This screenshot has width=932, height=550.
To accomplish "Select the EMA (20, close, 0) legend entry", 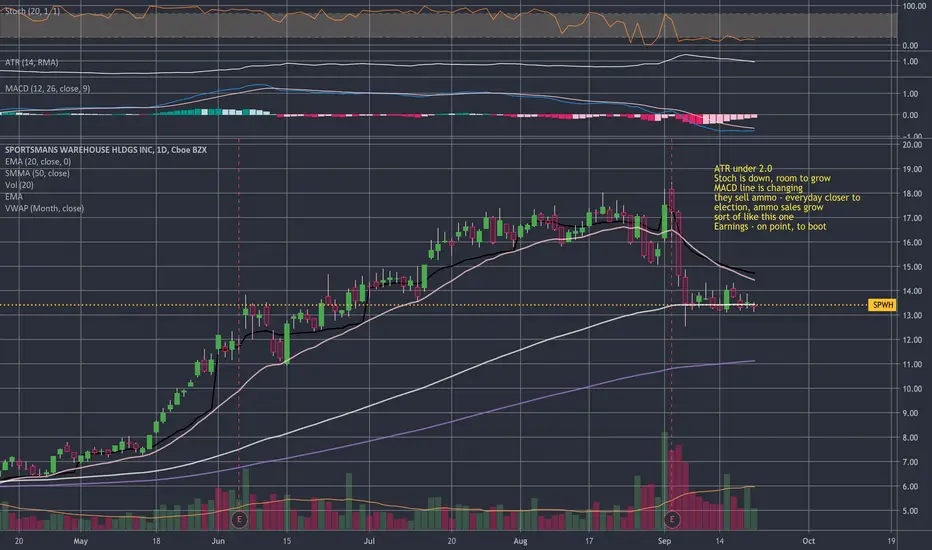I will 38,162.
